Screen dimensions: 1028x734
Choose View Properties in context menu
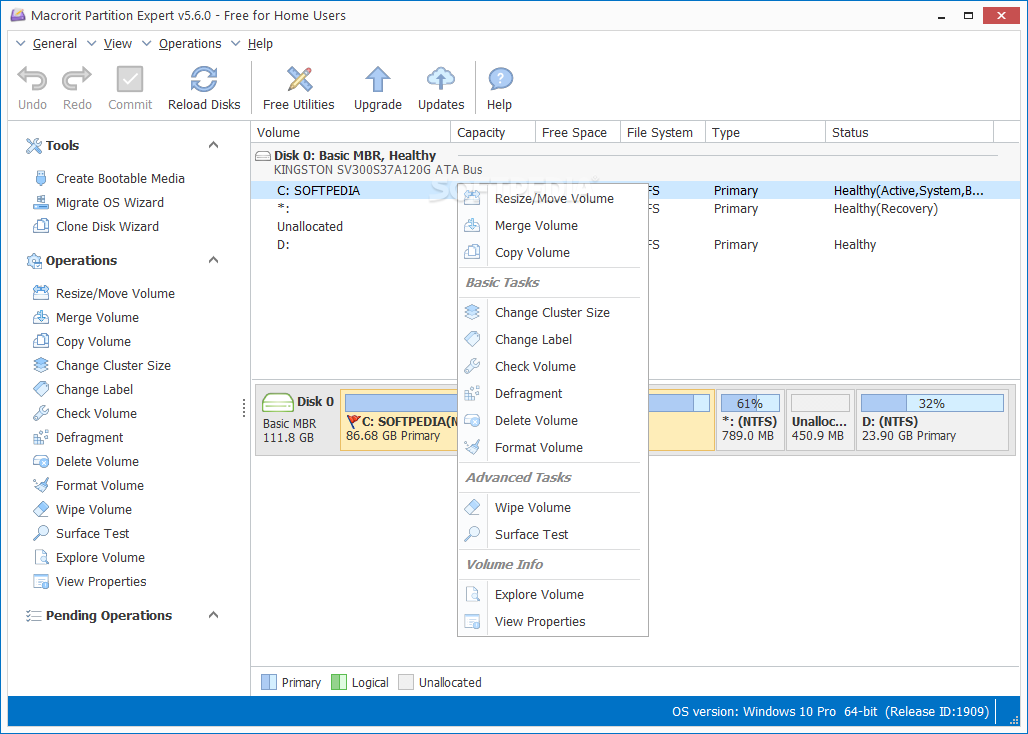pos(553,621)
